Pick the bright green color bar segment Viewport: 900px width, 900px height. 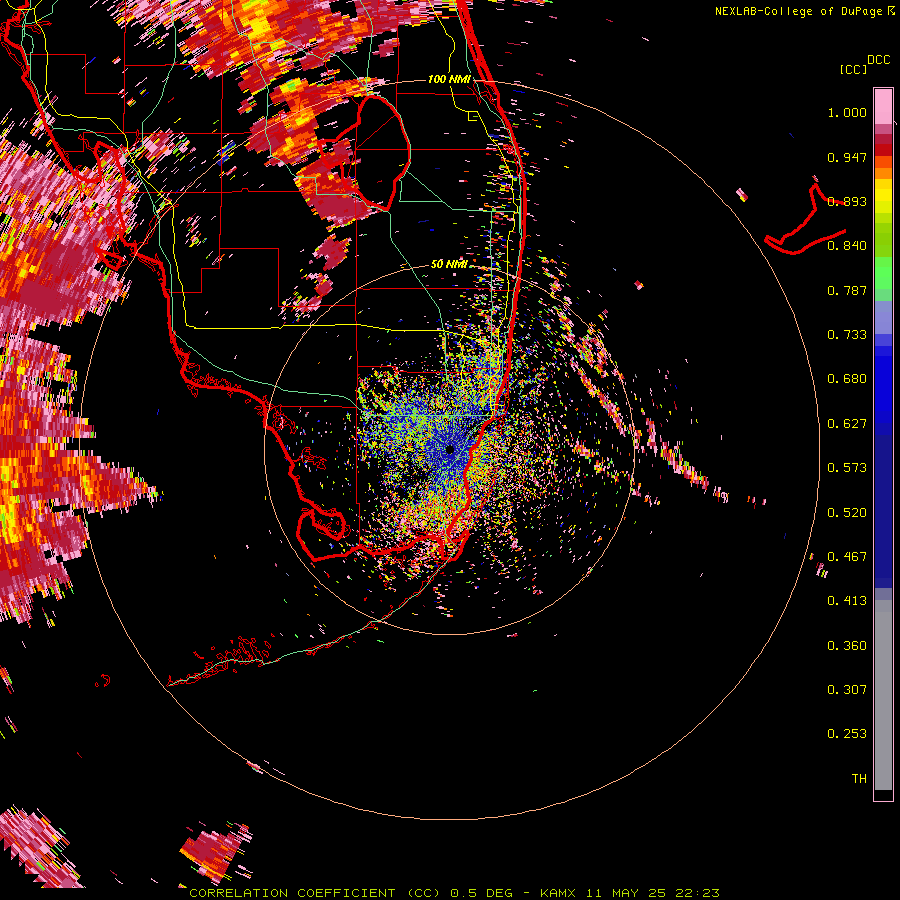[883, 273]
